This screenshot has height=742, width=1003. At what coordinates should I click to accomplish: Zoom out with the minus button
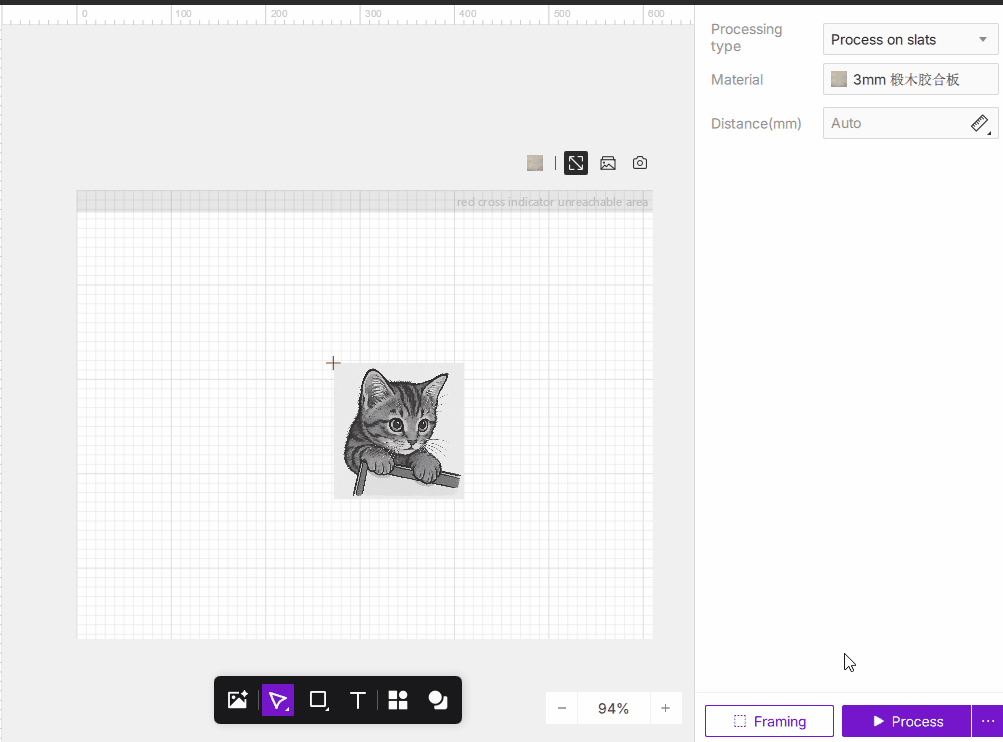pos(562,708)
